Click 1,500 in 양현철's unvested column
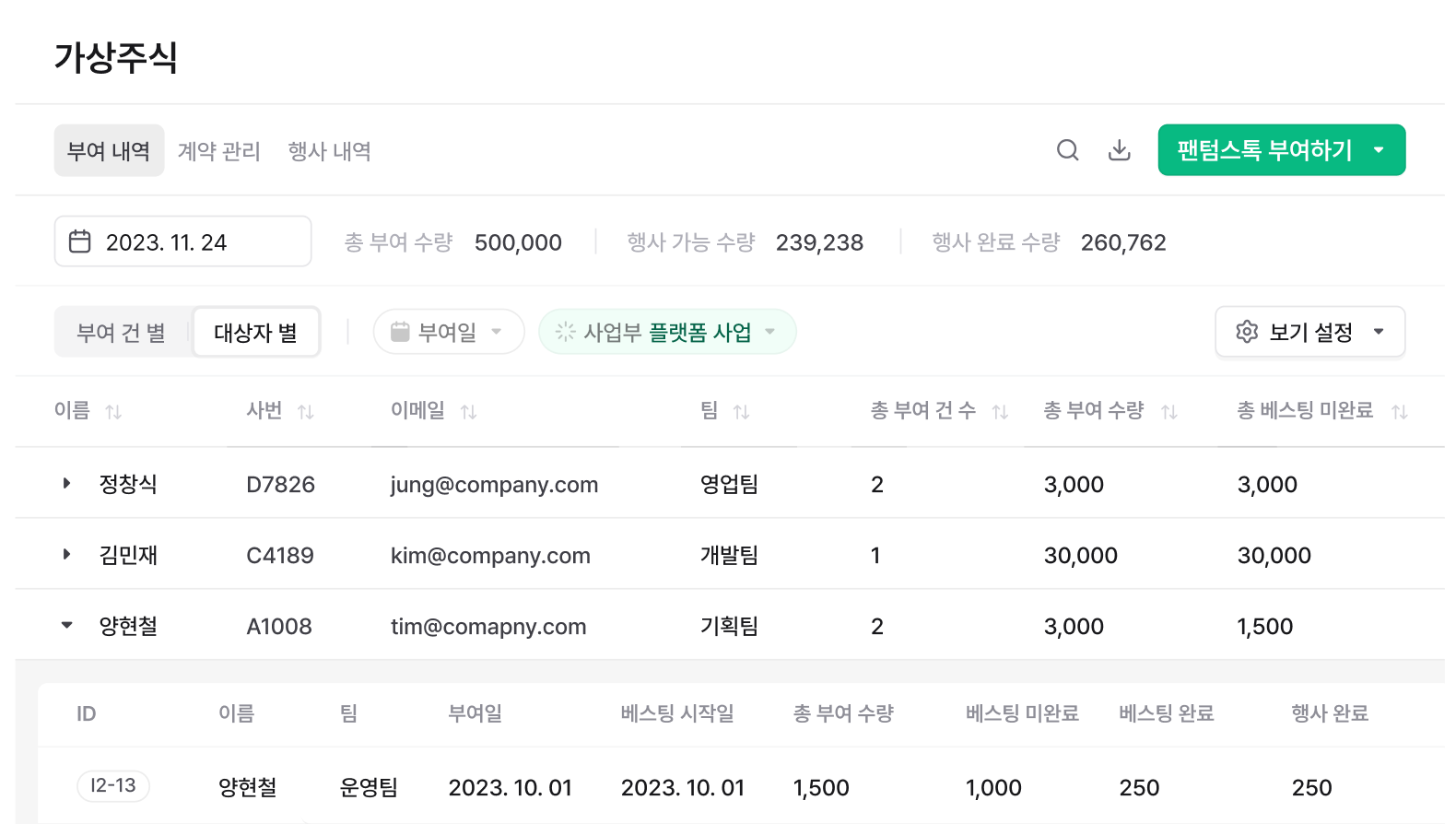This screenshot has width=1456, height=824. tap(1264, 626)
